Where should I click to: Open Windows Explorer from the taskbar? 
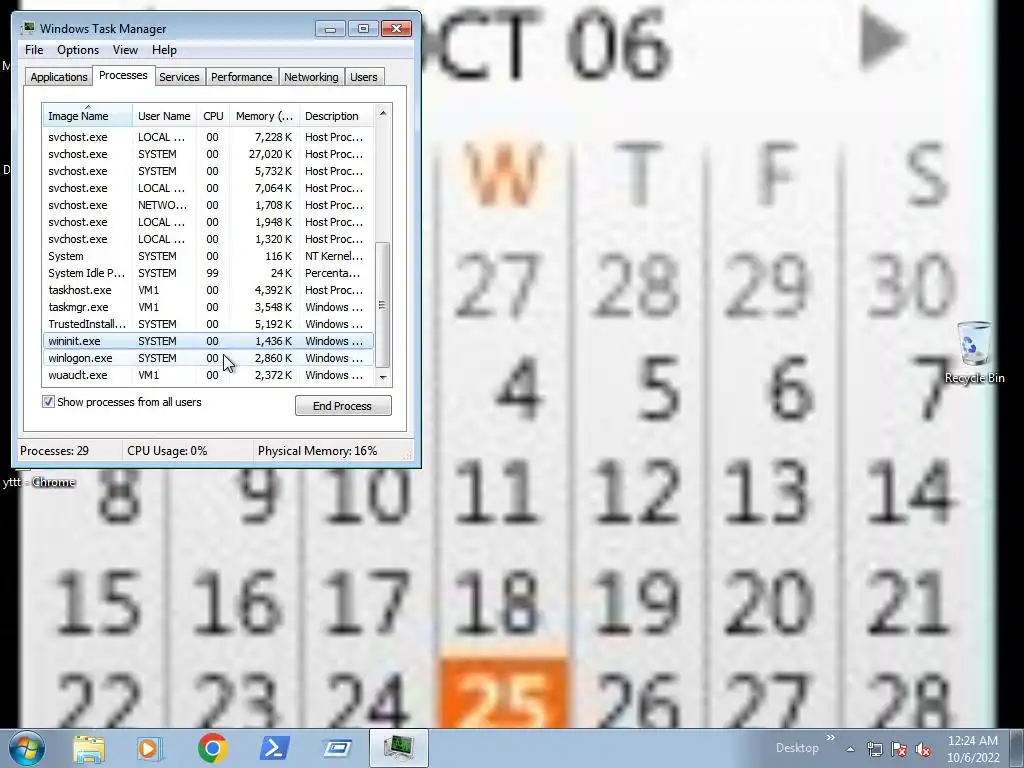89,748
